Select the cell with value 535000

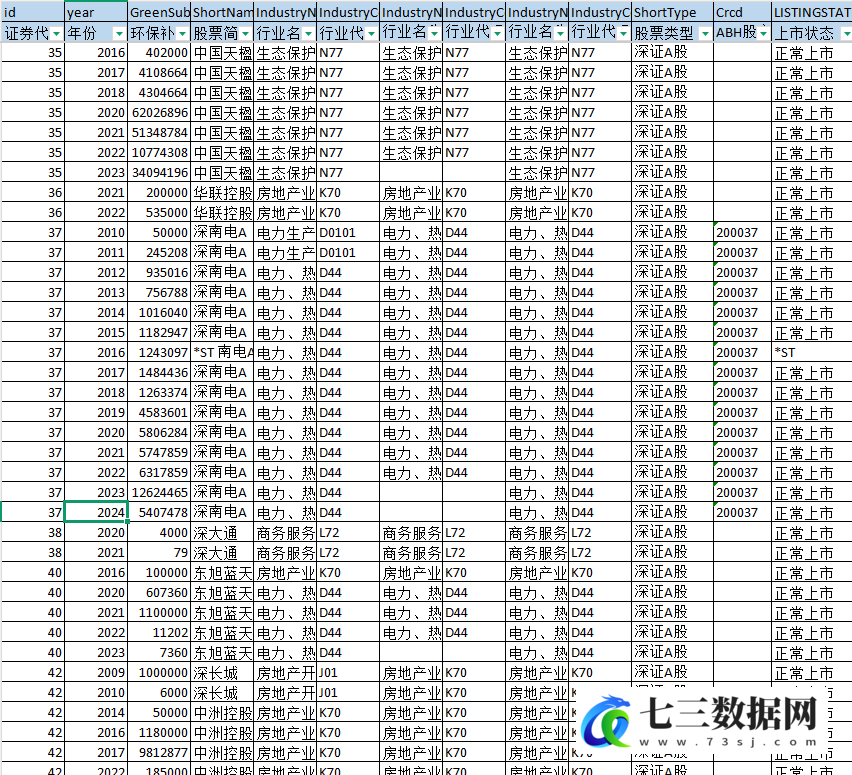coord(159,212)
